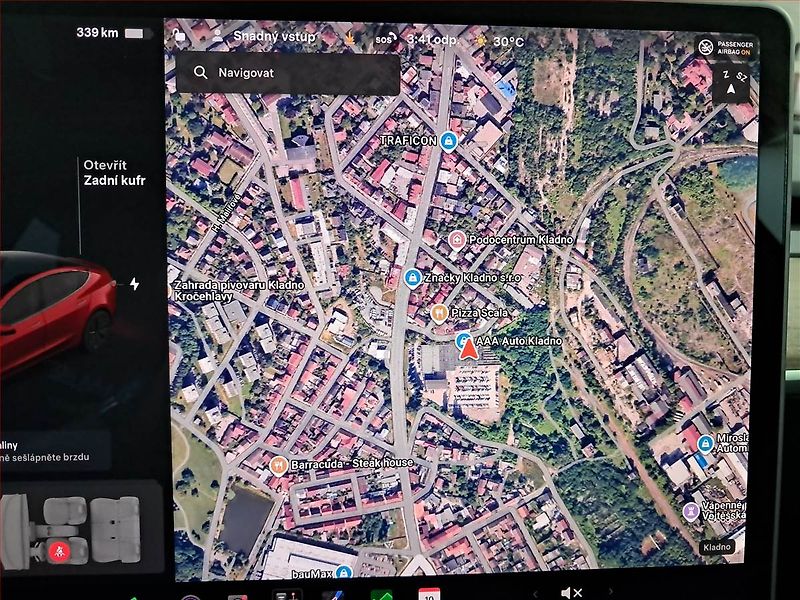Tap Zahrada pivovaru Kladno Kročehlavy label
This screenshot has width=800, height=600.
point(239,291)
